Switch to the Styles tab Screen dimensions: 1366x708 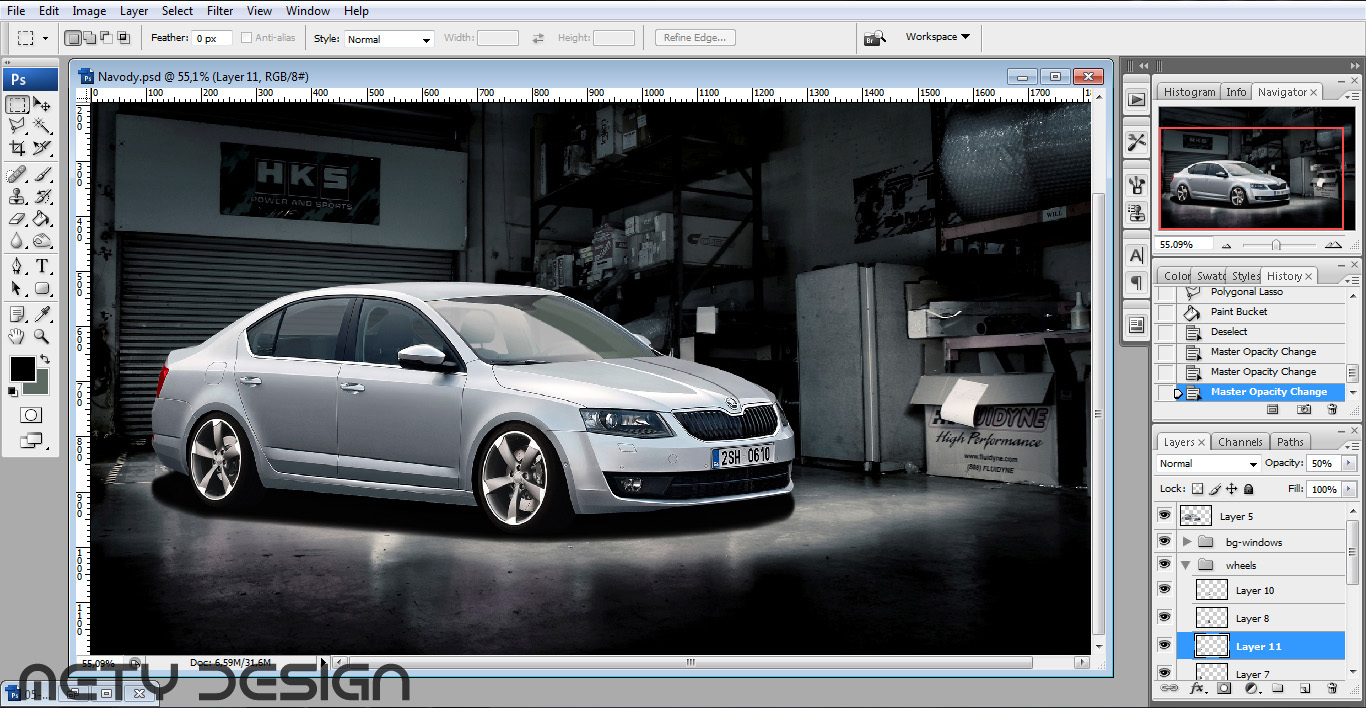coord(1245,276)
